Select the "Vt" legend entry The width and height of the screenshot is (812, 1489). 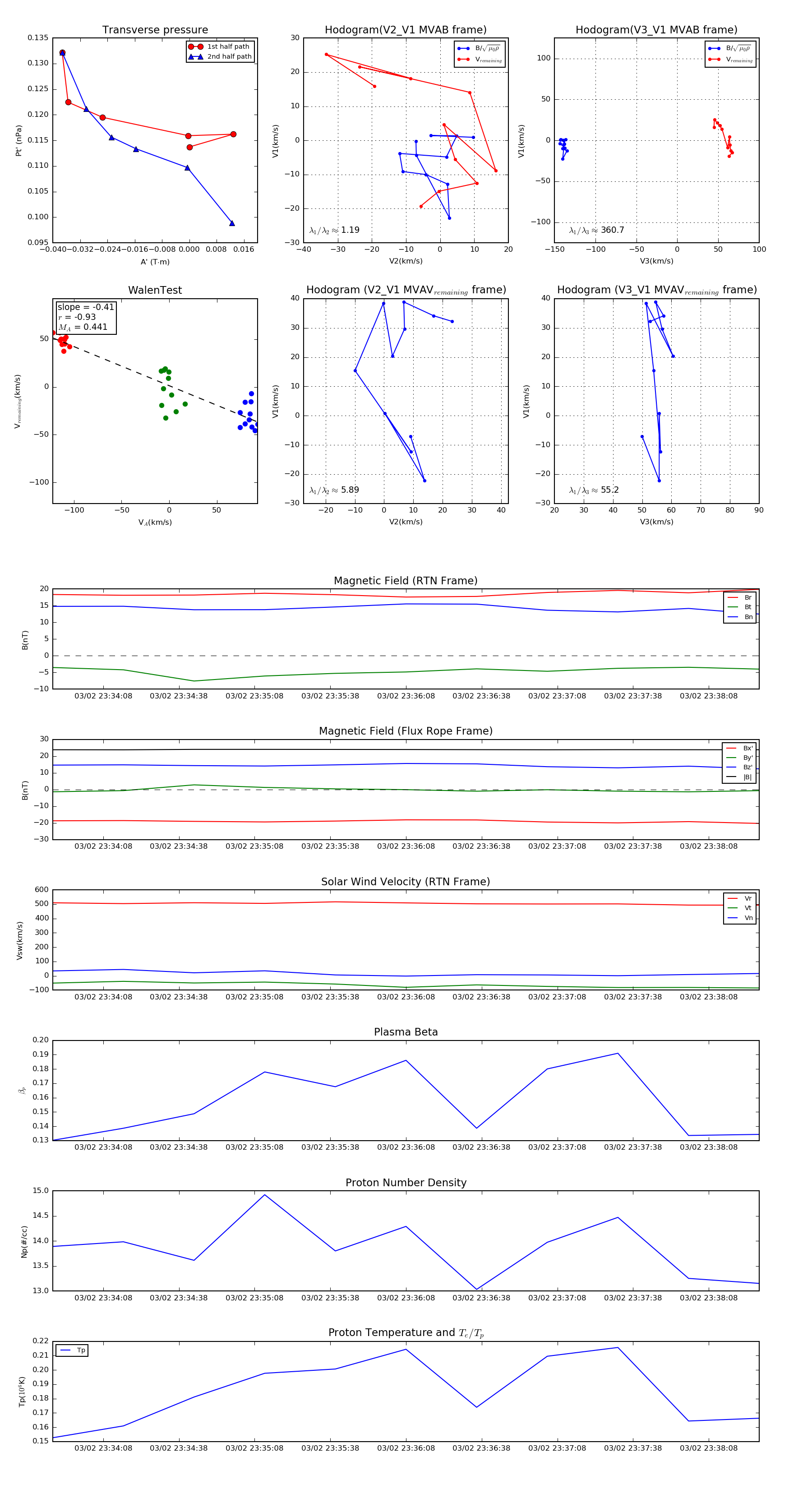click(740, 908)
